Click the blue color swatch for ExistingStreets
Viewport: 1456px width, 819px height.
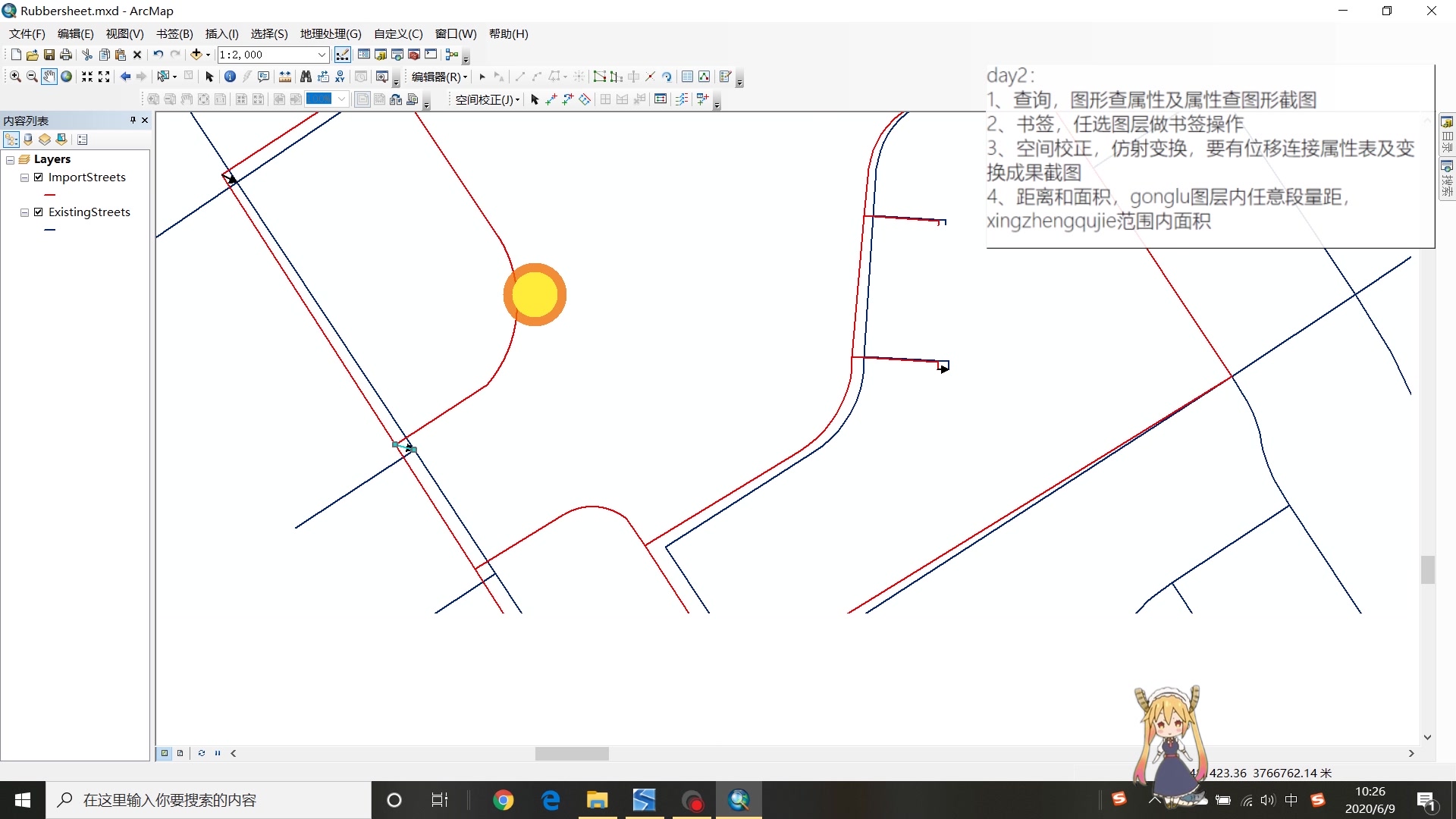click(x=49, y=229)
